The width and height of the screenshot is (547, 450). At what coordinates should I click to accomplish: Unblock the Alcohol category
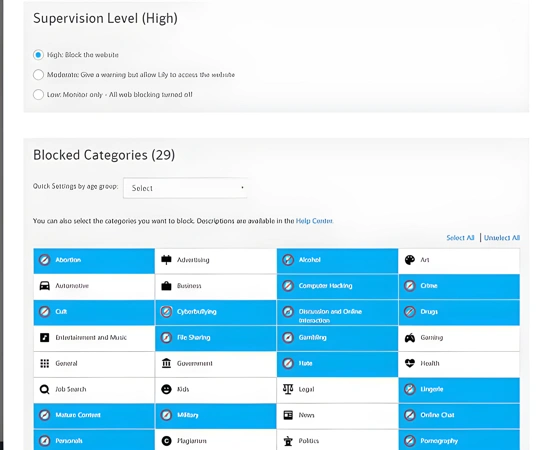[x=337, y=261]
